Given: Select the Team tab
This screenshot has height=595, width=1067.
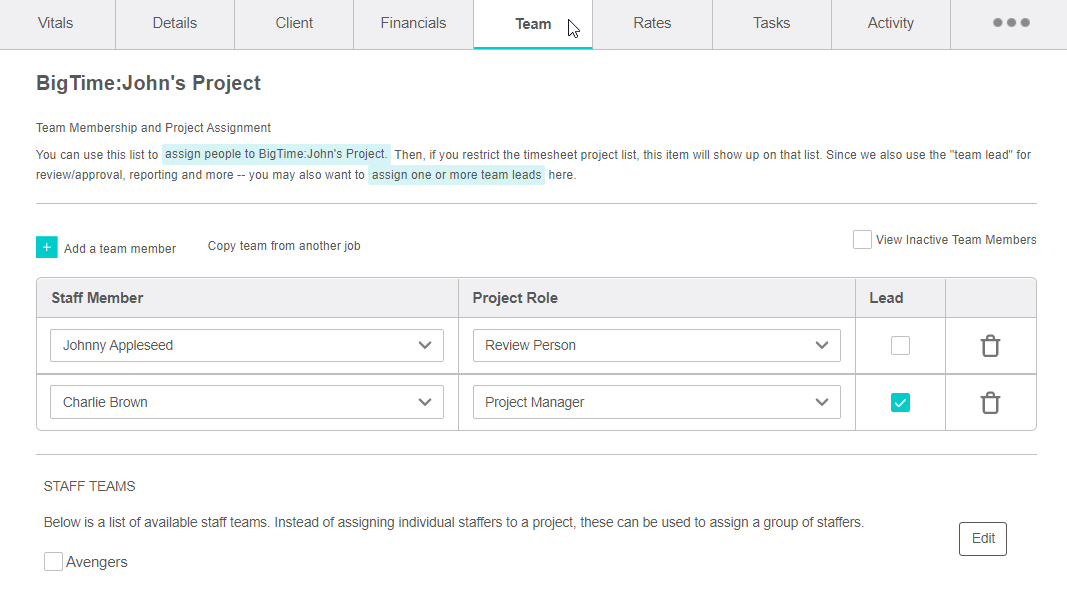Looking at the screenshot, I should click(533, 24).
